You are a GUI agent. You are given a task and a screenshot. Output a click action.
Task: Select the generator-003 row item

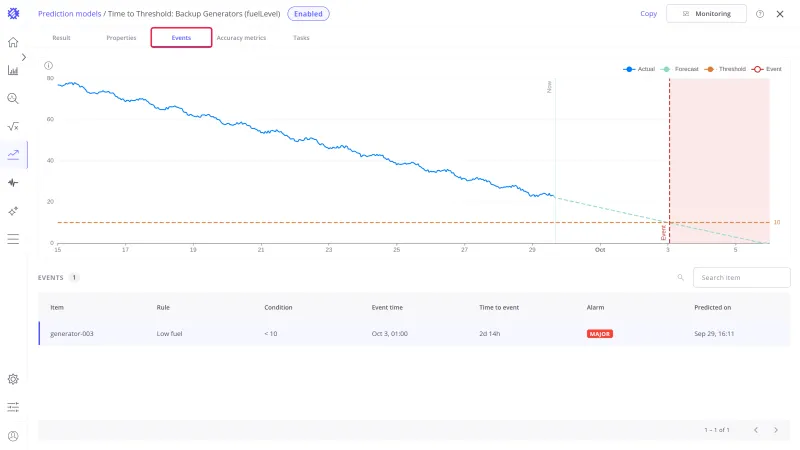coord(71,334)
